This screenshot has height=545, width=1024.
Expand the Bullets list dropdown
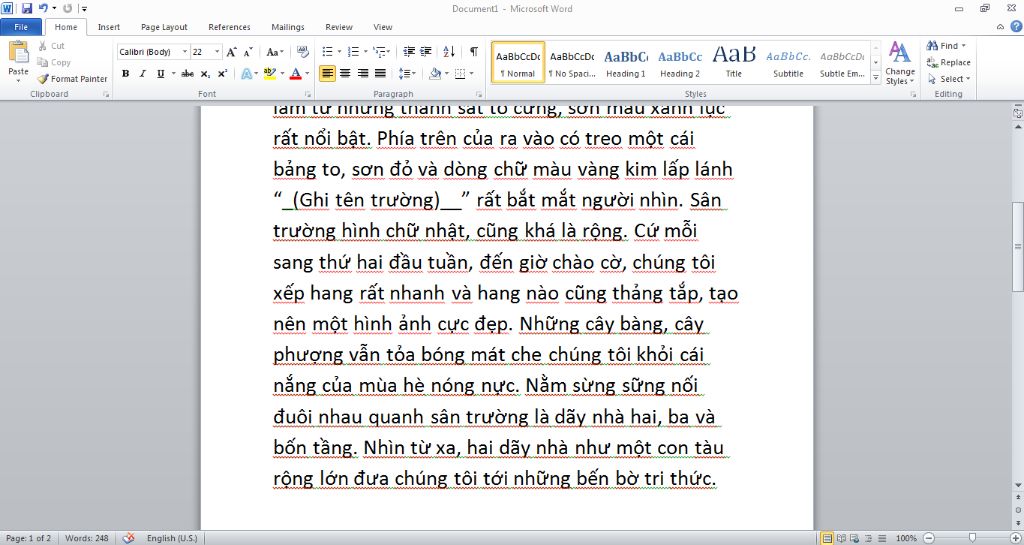(x=340, y=52)
